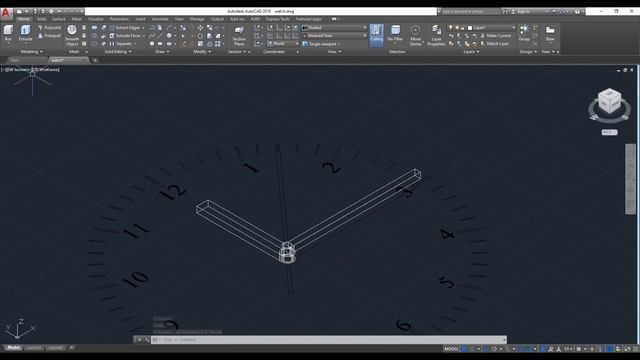Open the Section Plane tool
The height and width of the screenshot is (360, 640).
(x=239, y=35)
